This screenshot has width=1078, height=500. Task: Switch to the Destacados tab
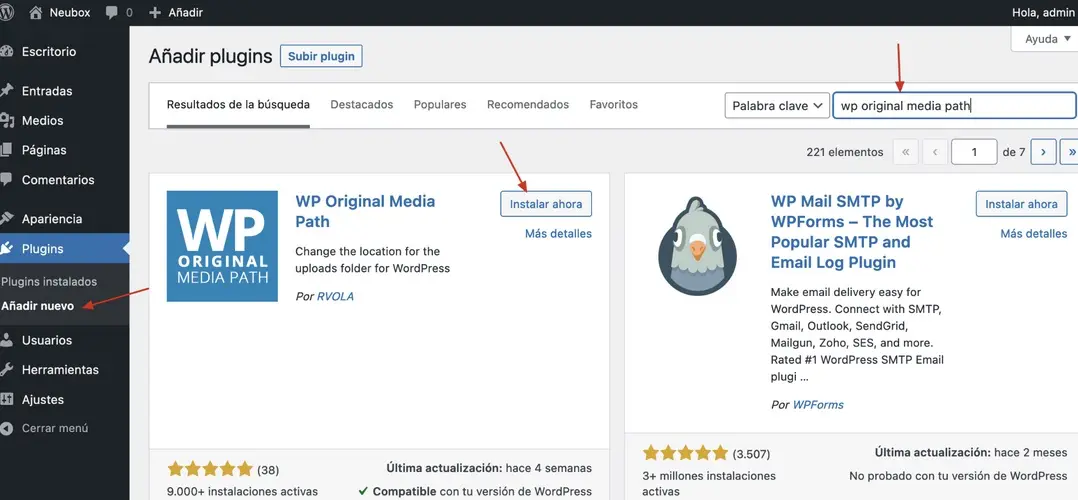pyautogui.click(x=362, y=105)
